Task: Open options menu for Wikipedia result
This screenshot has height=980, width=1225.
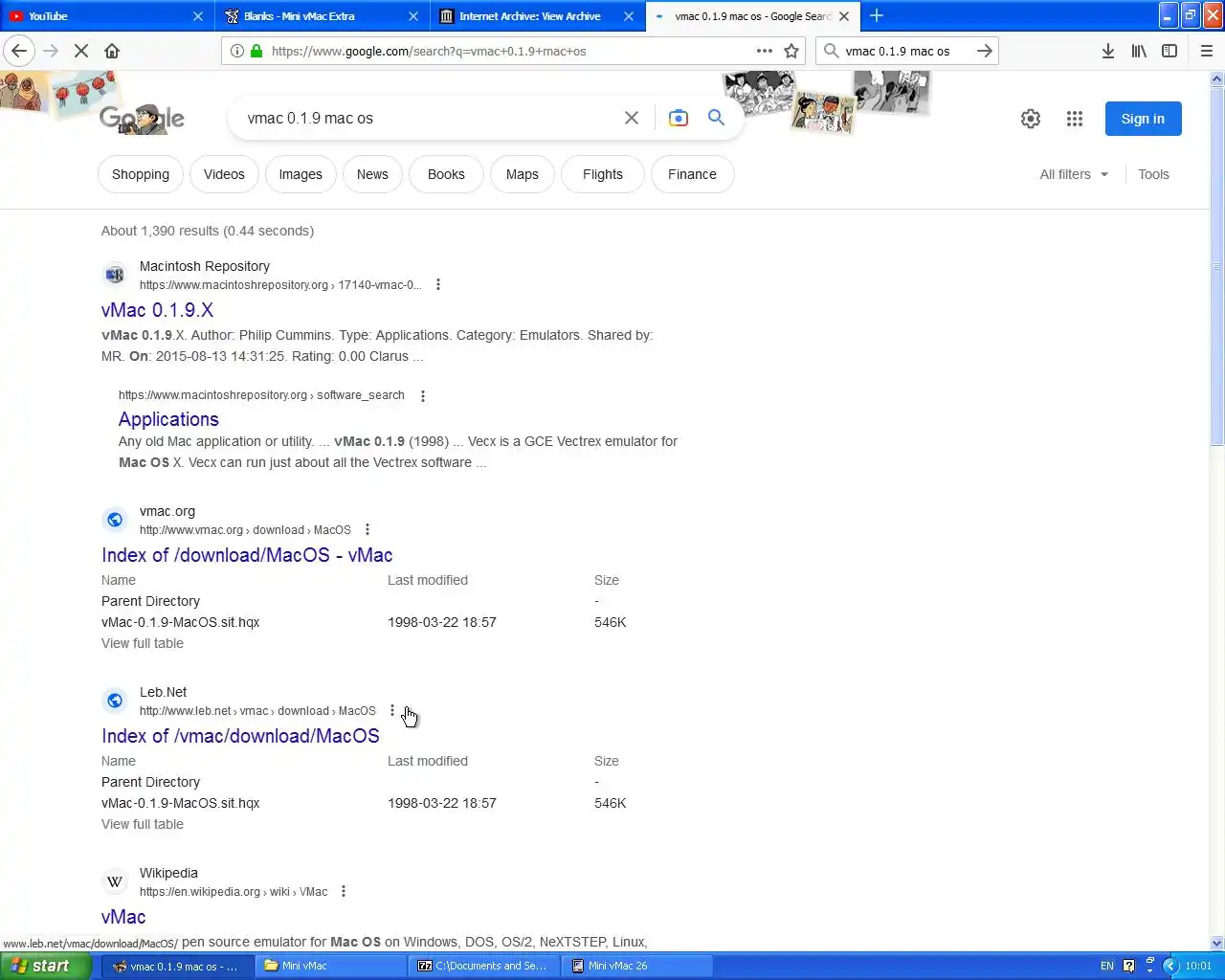Action: (344, 891)
